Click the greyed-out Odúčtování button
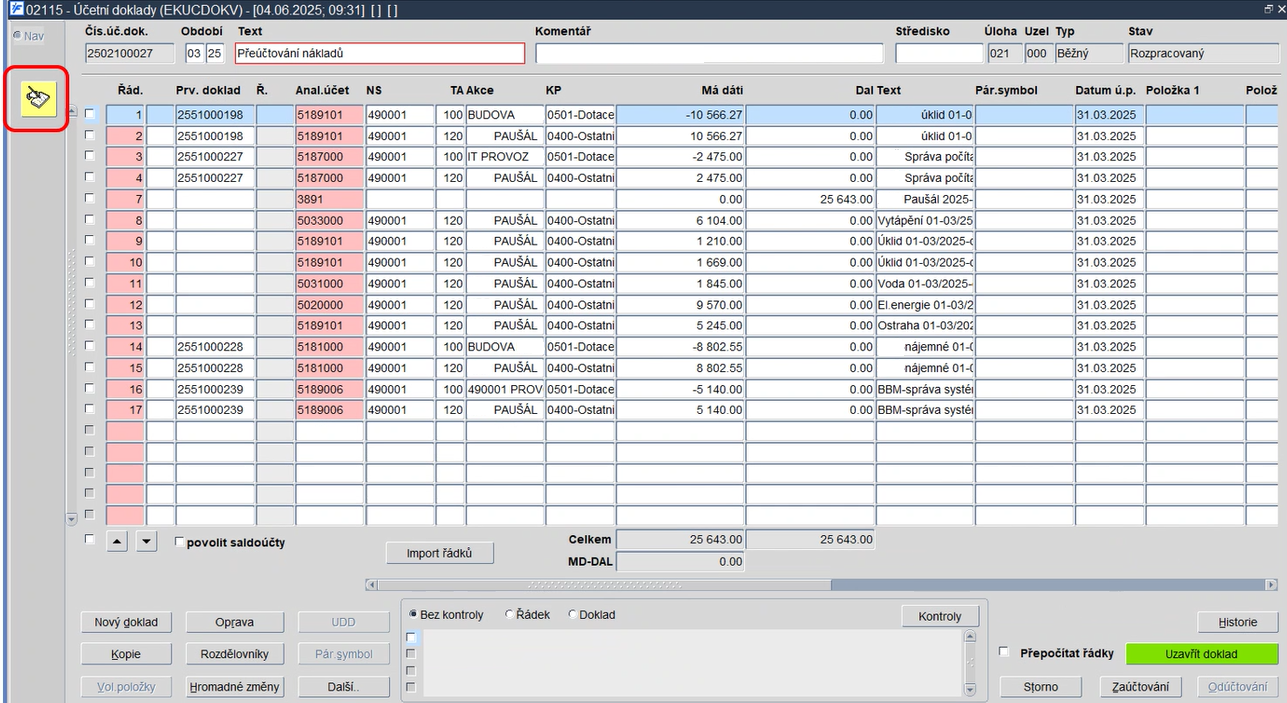Image resolution: width=1287 pixels, height=703 pixels. pyautogui.click(x=1238, y=687)
